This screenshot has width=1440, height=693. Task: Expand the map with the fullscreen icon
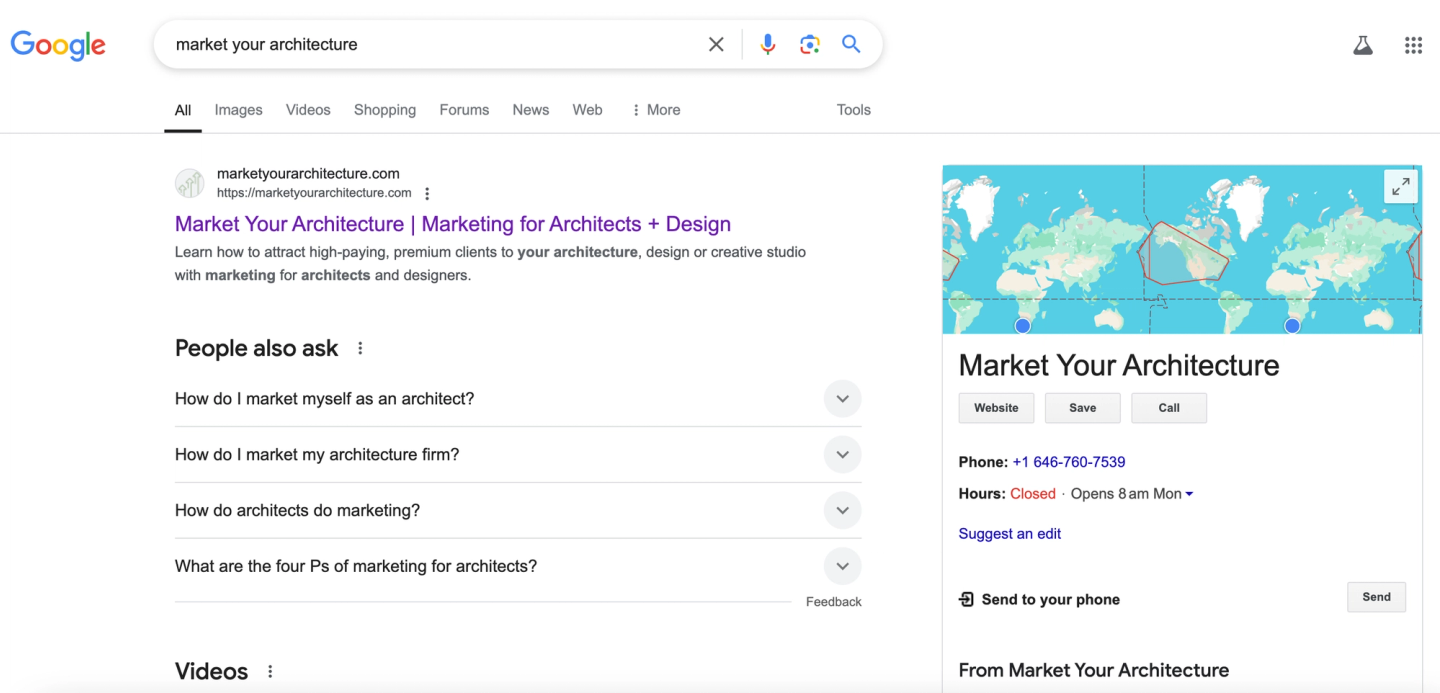click(1401, 186)
